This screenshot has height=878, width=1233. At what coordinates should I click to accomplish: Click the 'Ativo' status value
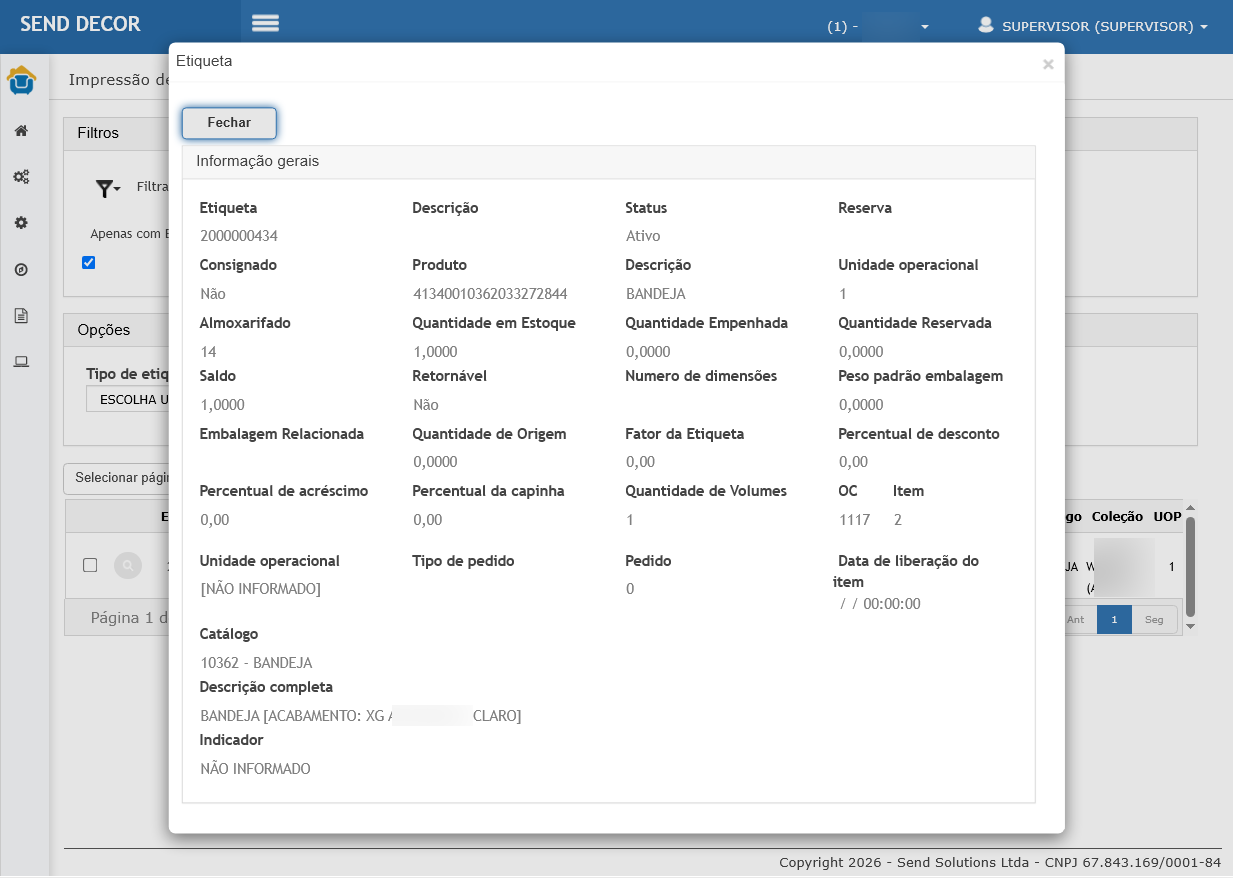tap(643, 236)
